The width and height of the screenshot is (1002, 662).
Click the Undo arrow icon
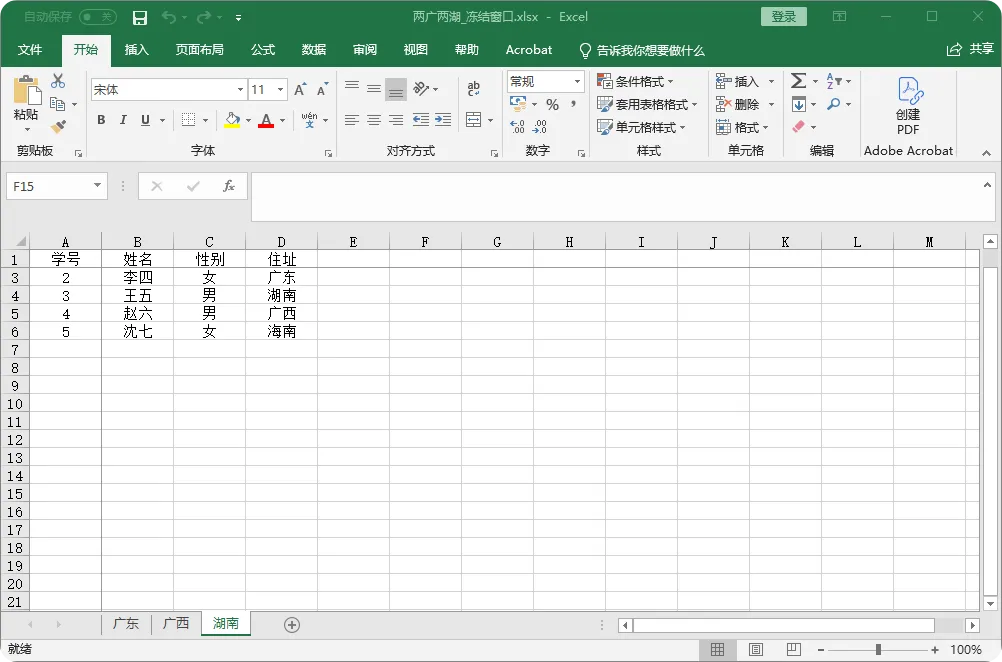pyautogui.click(x=169, y=17)
